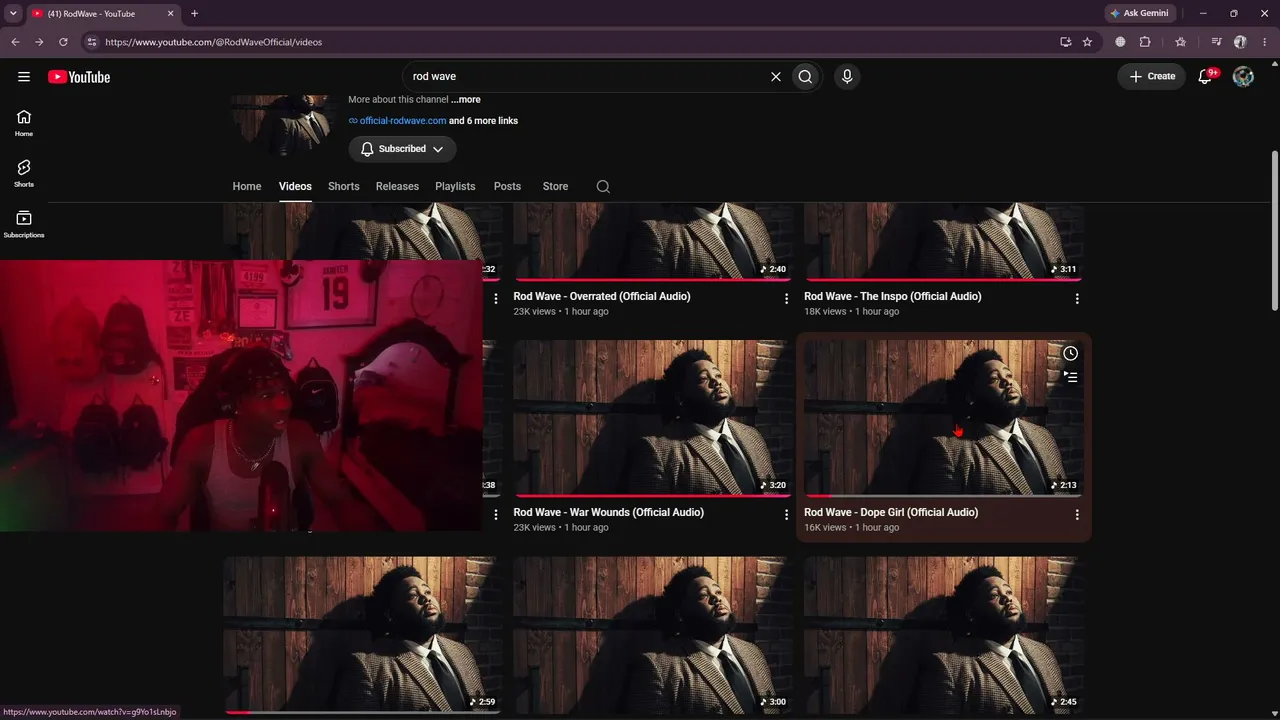Clear the search box text
This screenshot has height=720, width=1280.
tap(775, 77)
